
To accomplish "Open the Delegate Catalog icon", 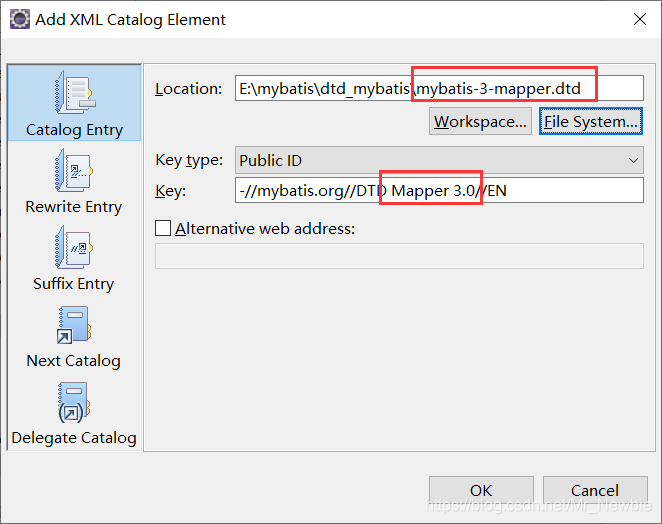I will click(74, 402).
